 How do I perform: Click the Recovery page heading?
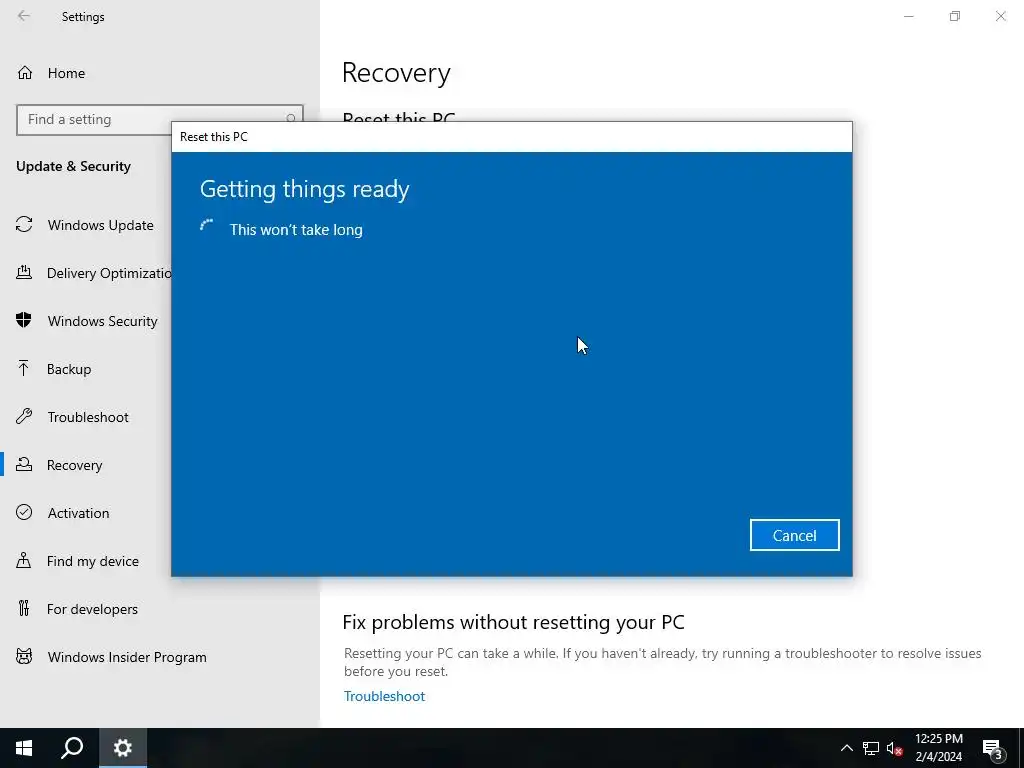pyautogui.click(x=396, y=72)
